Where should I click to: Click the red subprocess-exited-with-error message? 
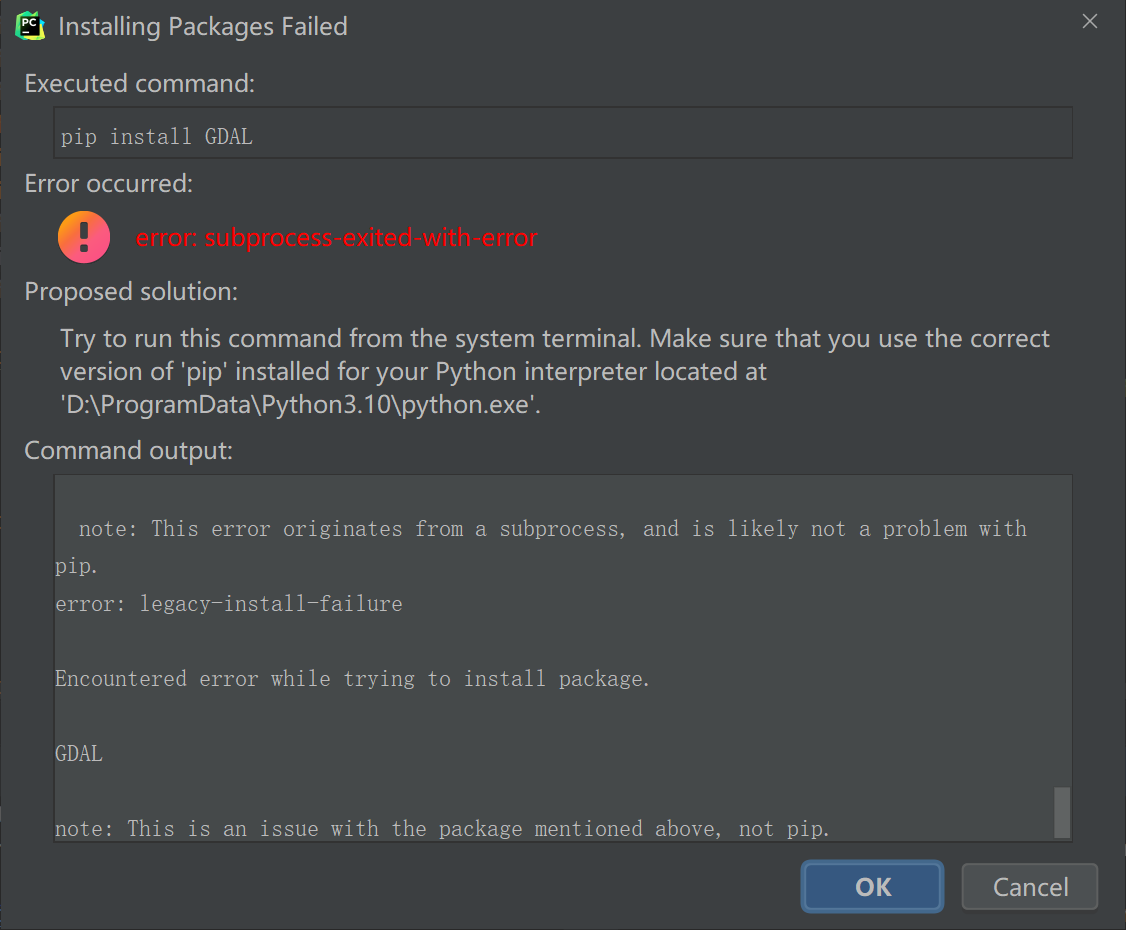click(337, 238)
